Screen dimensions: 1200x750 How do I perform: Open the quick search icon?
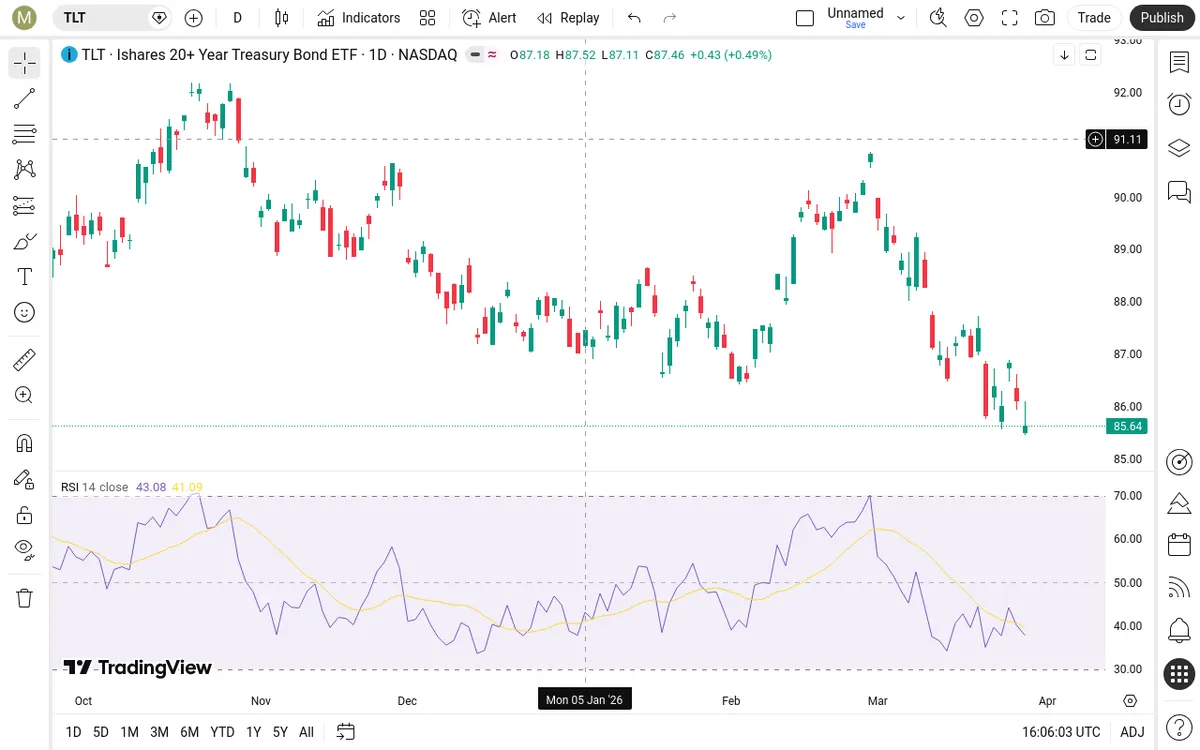pos(938,17)
